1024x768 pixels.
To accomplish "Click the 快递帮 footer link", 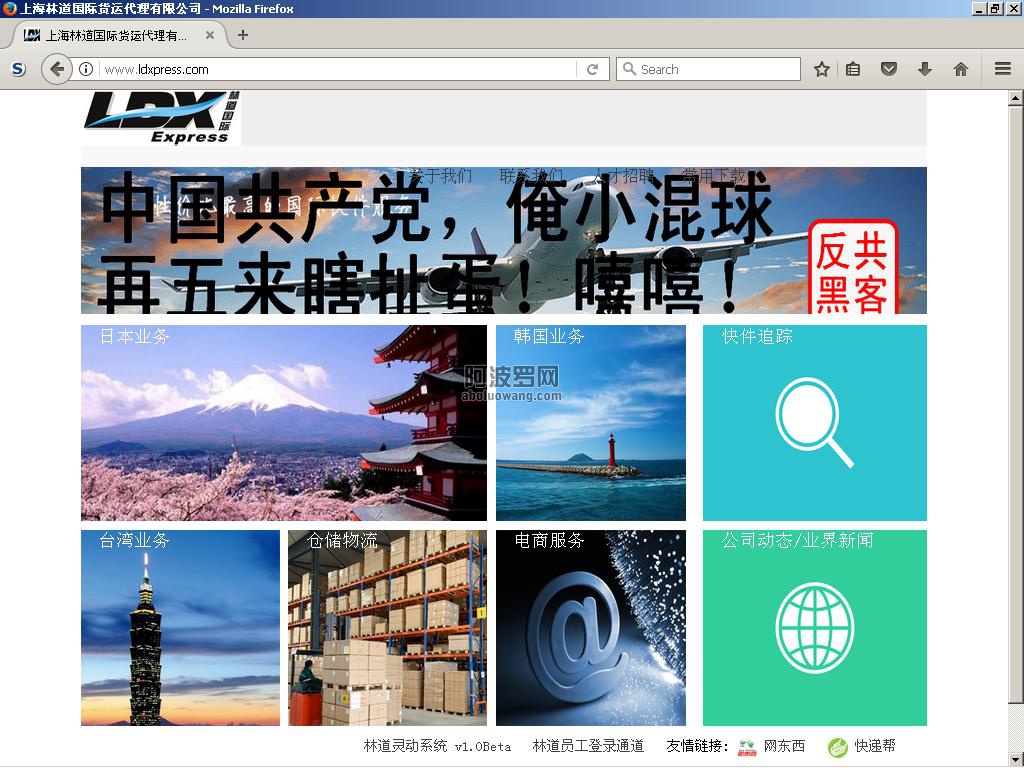I will point(874,746).
